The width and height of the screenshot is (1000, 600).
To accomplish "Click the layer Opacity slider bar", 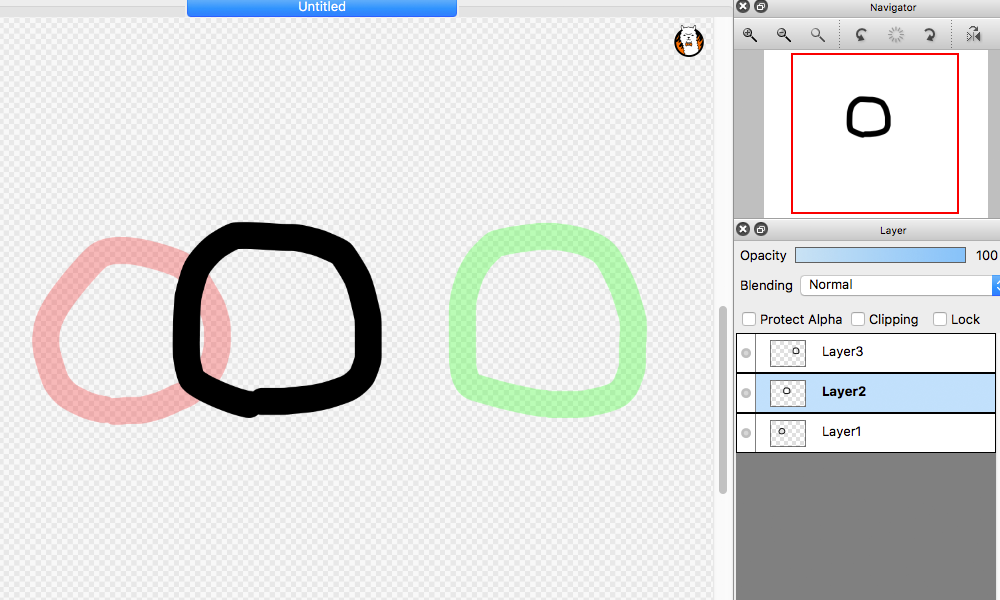I will coord(880,255).
